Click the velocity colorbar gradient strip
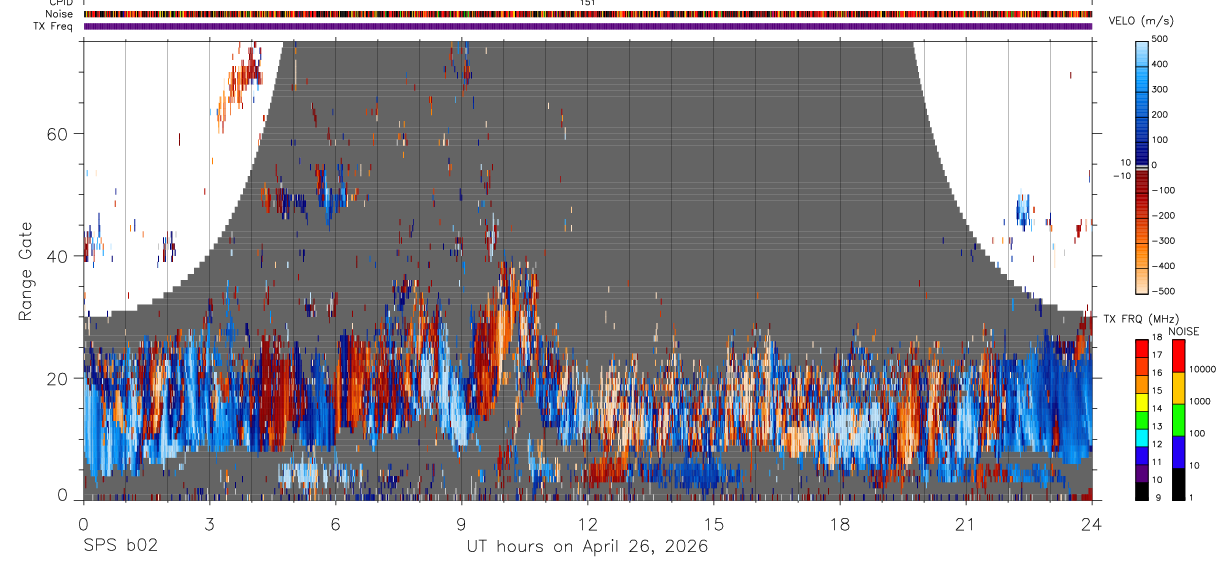Viewport: 1228px width, 567px height. [1142, 166]
